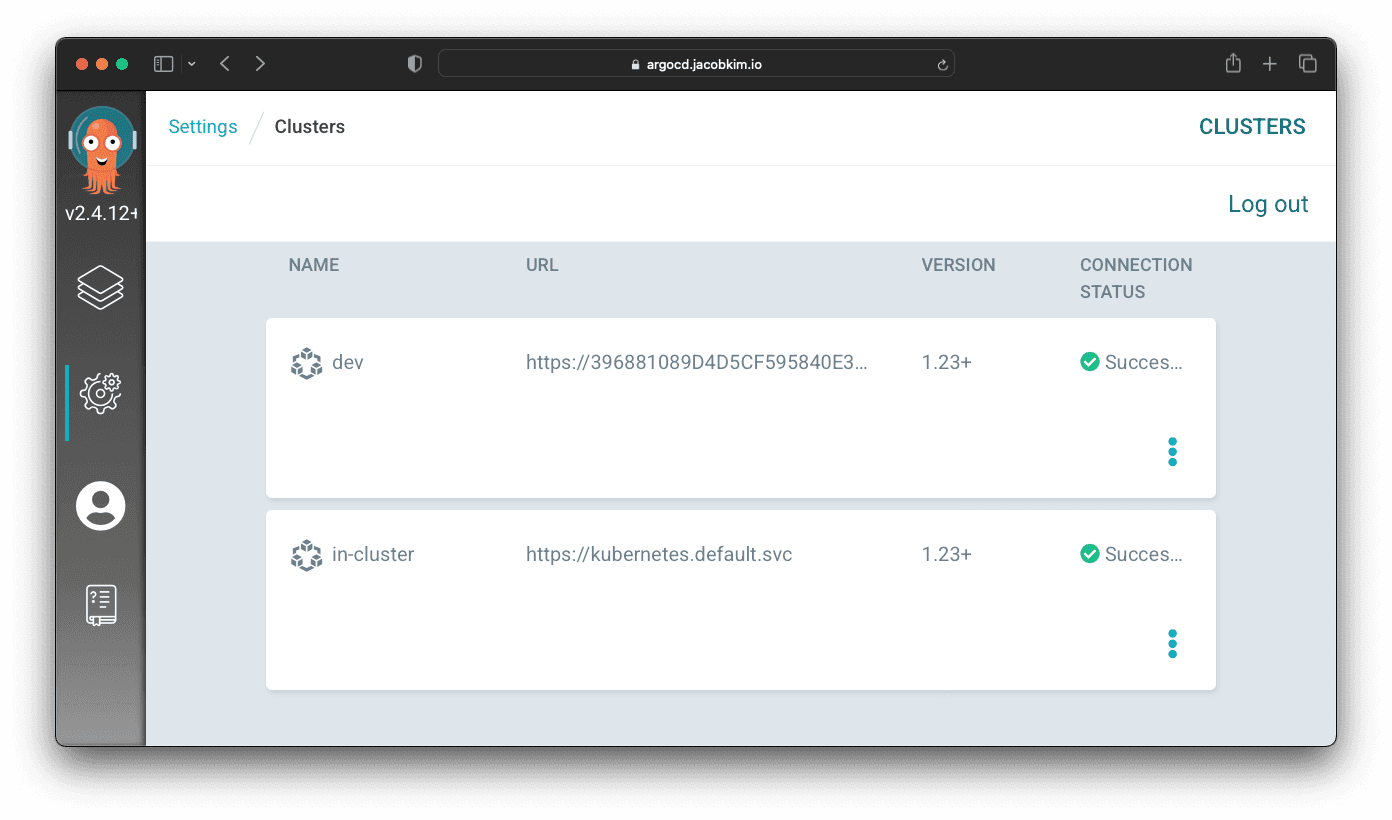Screen dimensions: 1392x820
Task: Open the Documentation help icon in sidebar
Action: tap(100, 604)
